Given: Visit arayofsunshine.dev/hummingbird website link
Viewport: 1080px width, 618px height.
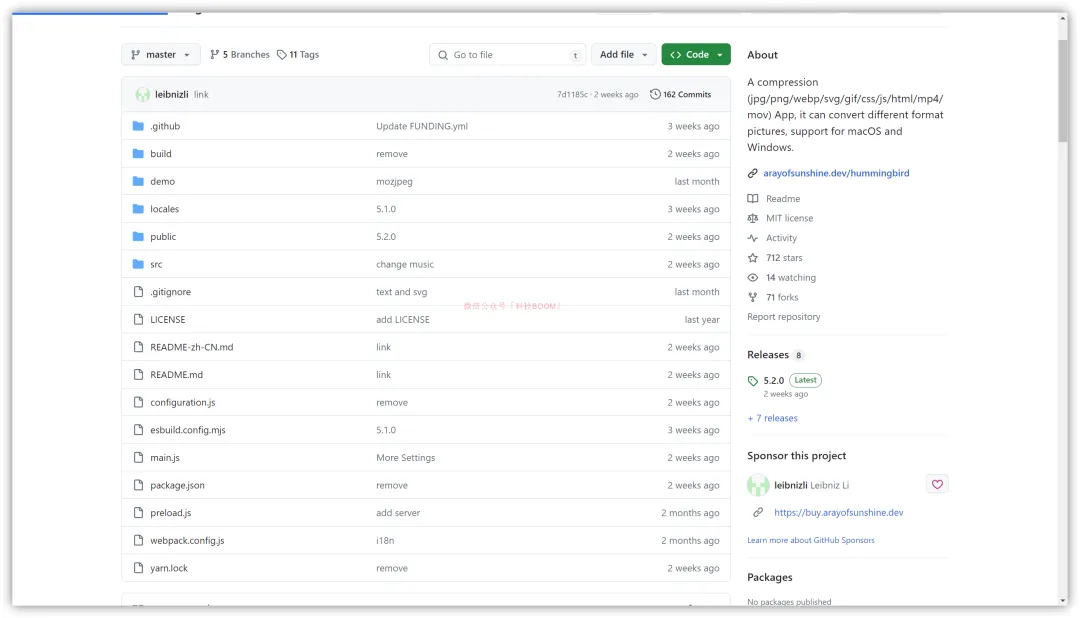Looking at the screenshot, I should [x=836, y=173].
